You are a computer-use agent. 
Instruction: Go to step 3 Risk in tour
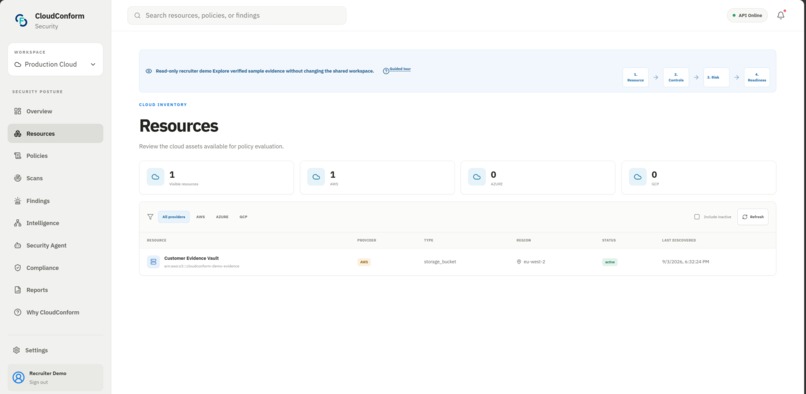click(716, 77)
